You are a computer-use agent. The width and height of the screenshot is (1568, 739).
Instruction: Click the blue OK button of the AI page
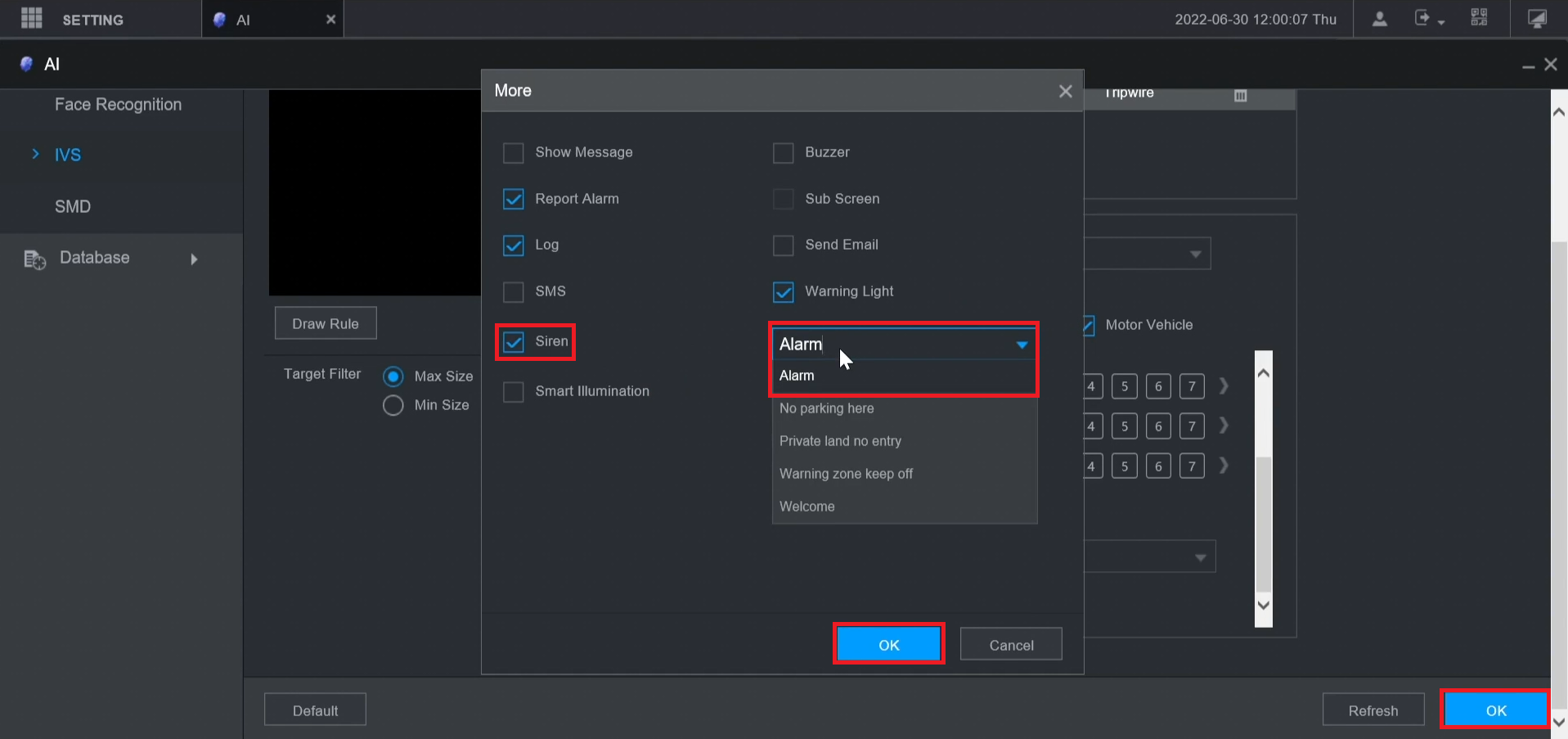click(x=1496, y=710)
